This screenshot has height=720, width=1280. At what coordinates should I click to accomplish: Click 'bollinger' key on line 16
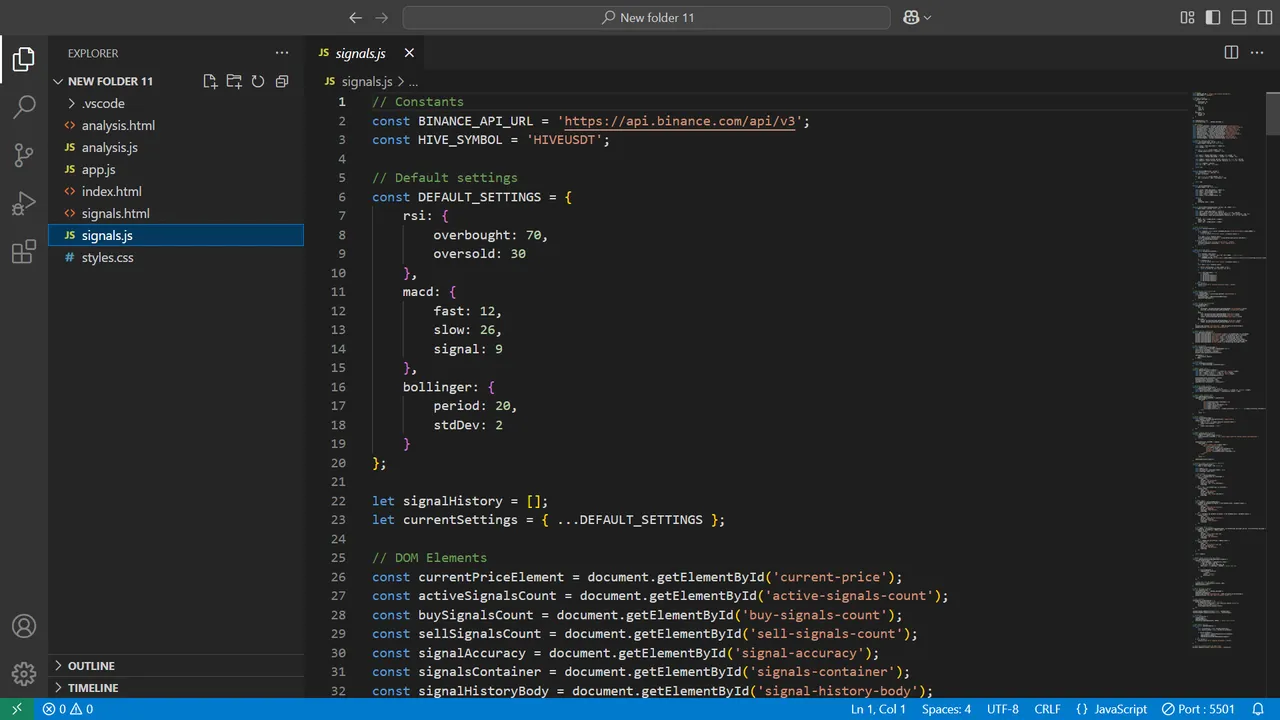437,387
